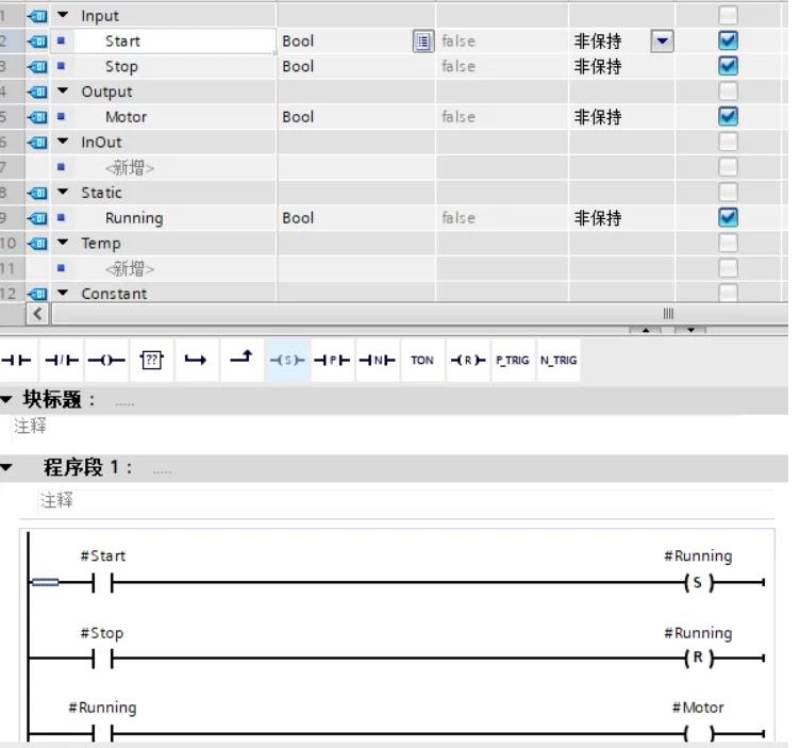This screenshot has height=748, width=800.
Task: Collapse network 1 (程序段 1)
Action: pos(6,467)
